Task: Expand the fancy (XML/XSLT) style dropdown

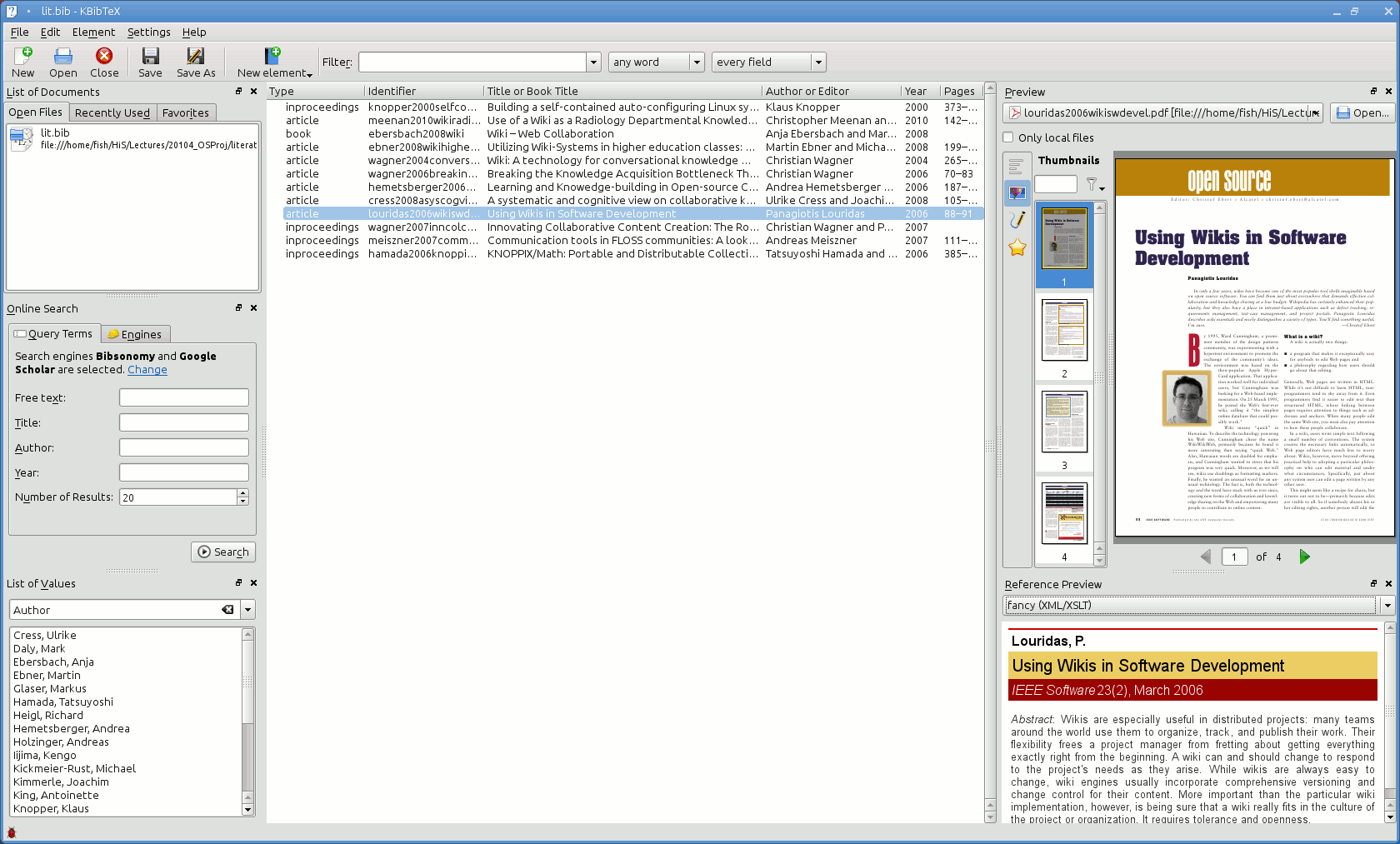Action: (1387, 606)
